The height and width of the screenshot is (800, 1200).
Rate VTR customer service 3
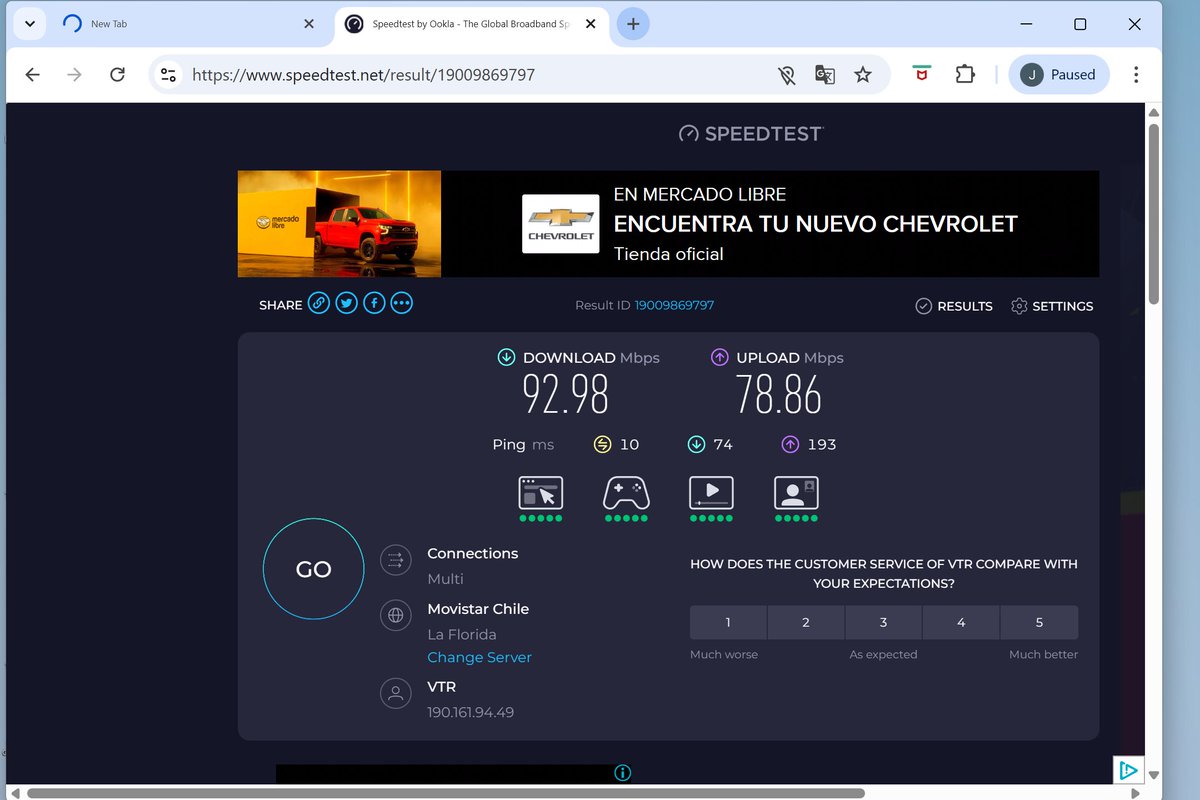(x=883, y=622)
